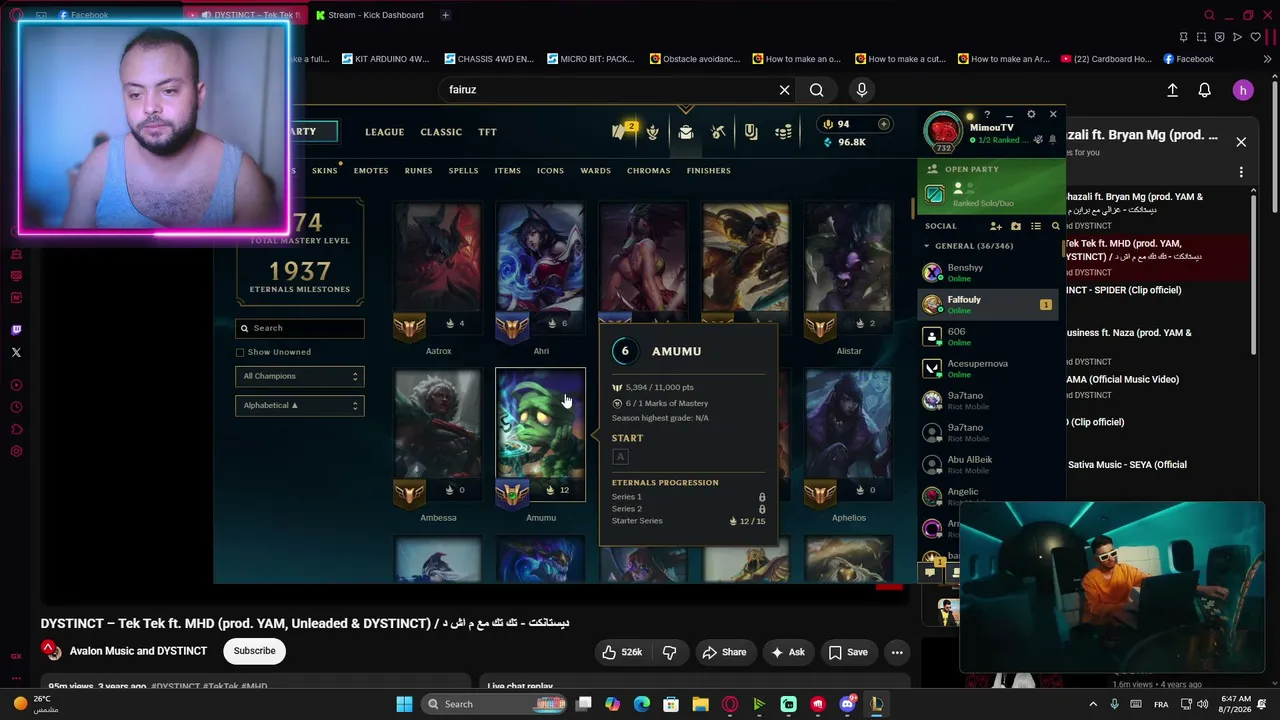The width and height of the screenshot is (1280, 720).
Task: Expand the bookmarks bar overflow chevron
Action: point(1268,59)
